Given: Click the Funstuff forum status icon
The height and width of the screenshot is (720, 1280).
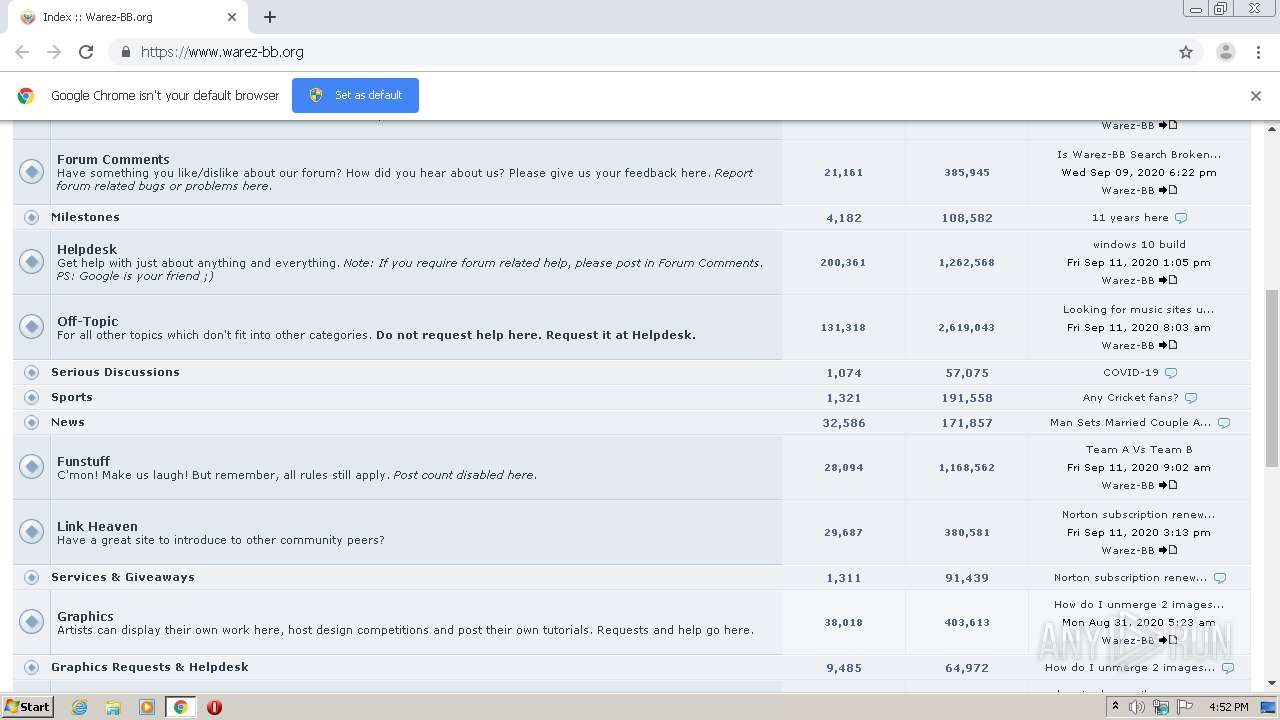Looking at the screenshot, I should (31, 467).
